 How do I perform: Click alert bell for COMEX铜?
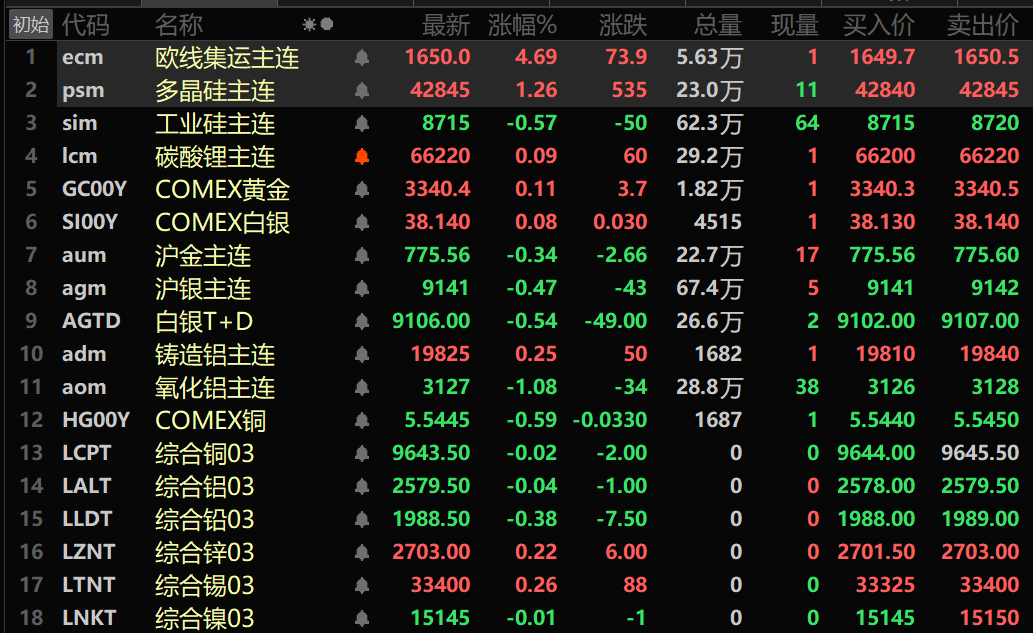click(362, 420)
